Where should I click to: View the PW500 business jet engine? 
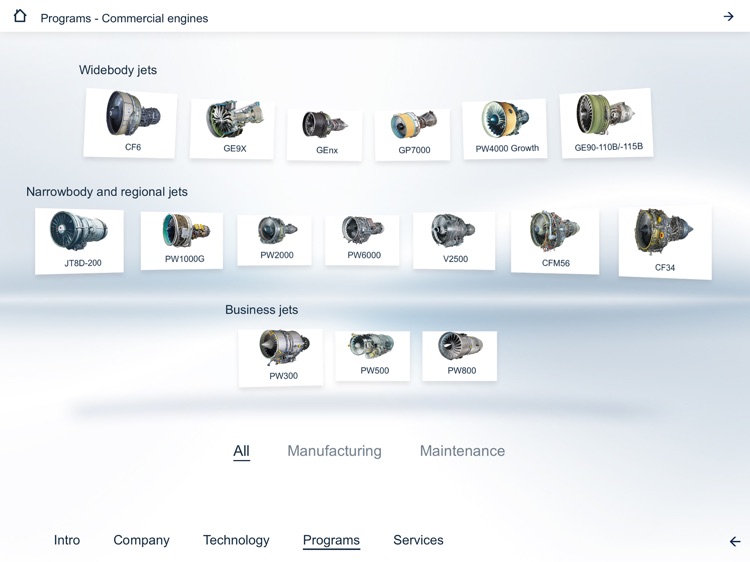point(373,356)
